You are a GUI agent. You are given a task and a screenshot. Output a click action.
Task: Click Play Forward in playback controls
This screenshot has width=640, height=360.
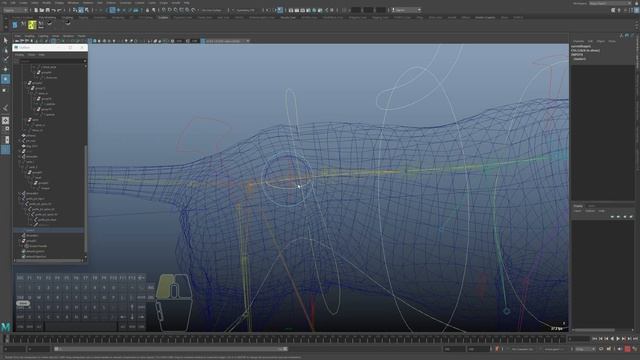coord(618,339)
